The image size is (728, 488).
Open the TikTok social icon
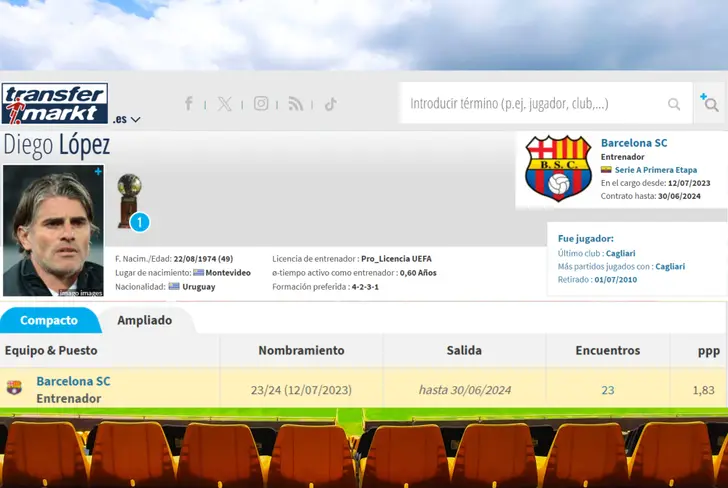click(x=330, y=103)
